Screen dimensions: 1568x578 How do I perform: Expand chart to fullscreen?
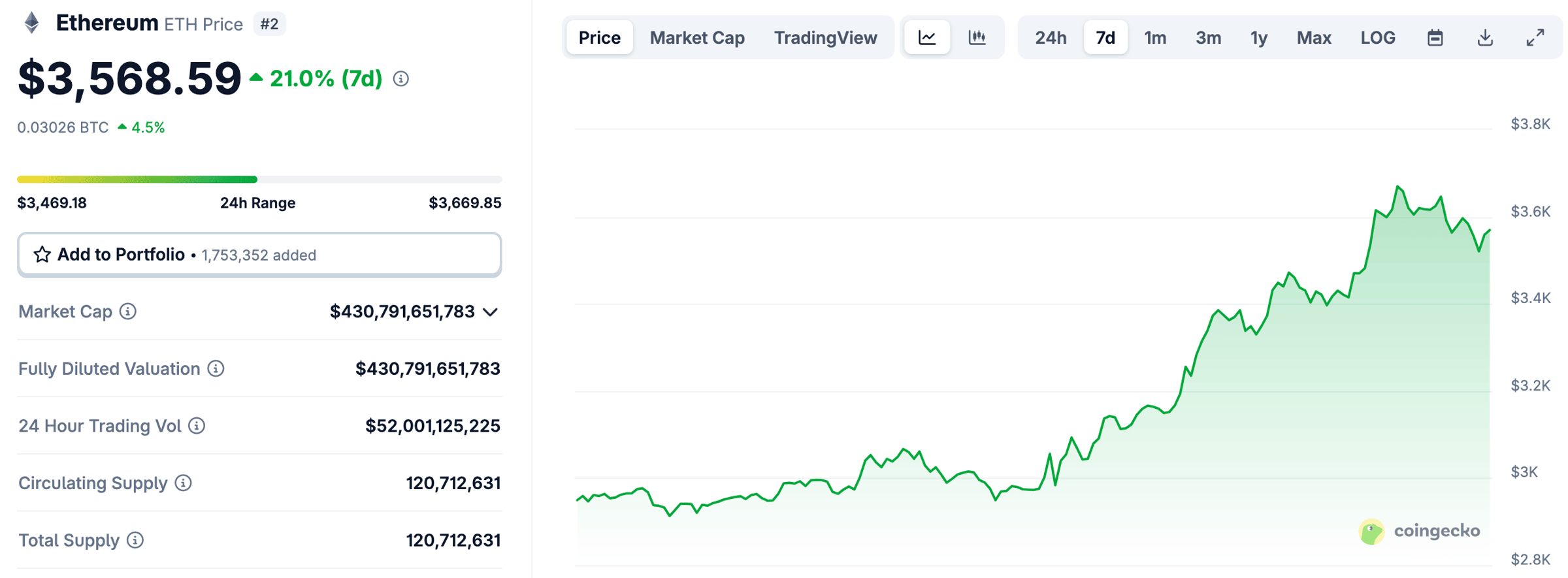pos(1535,38)
